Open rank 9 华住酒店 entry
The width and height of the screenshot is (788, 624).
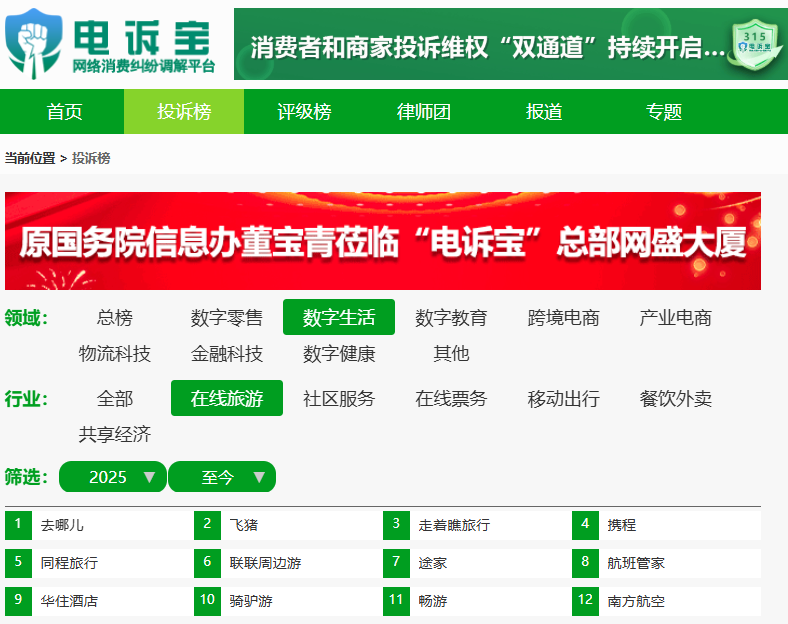click(x=100, y=601)
